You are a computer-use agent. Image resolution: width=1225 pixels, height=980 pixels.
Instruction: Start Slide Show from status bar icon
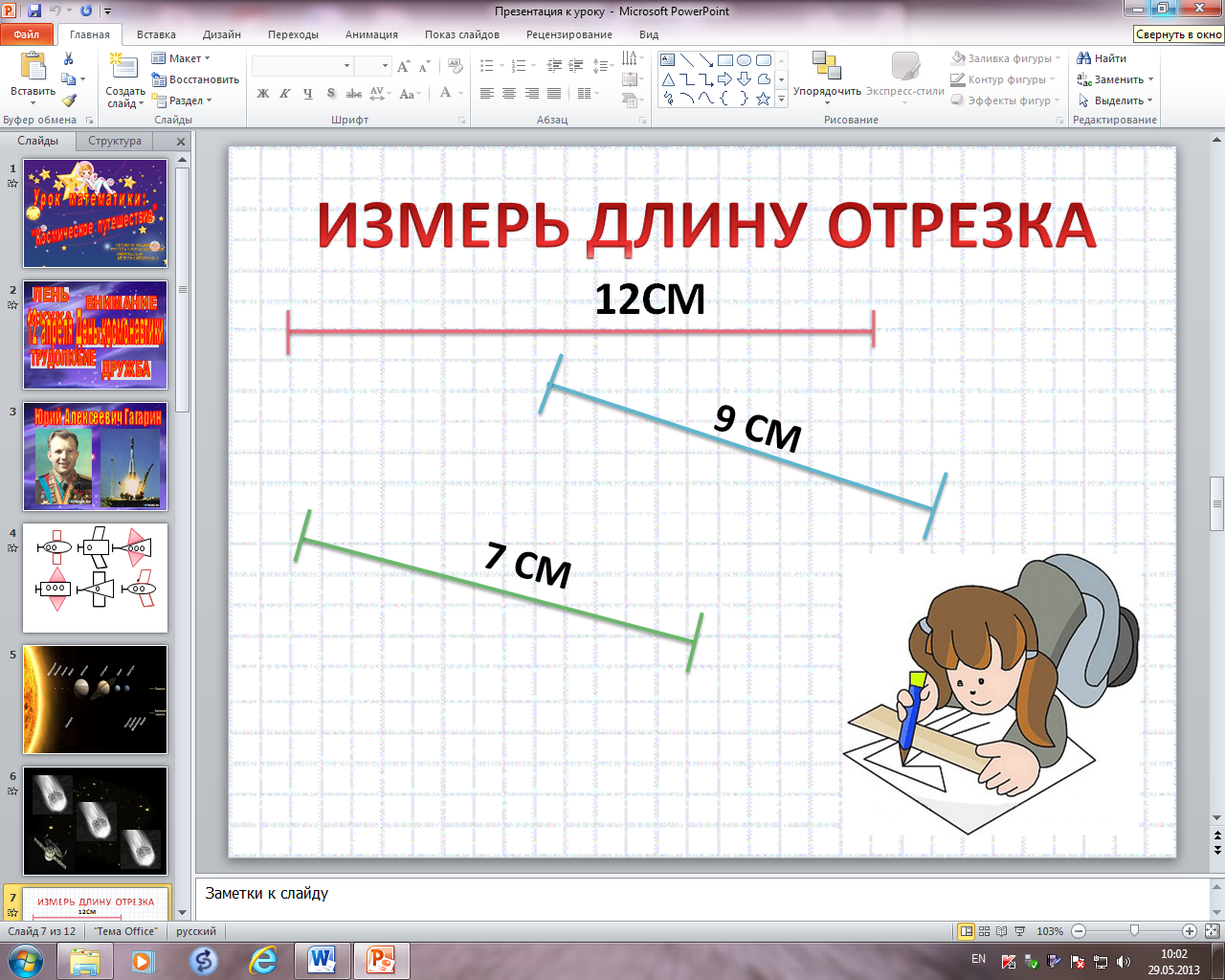[x=1020, y=931]
